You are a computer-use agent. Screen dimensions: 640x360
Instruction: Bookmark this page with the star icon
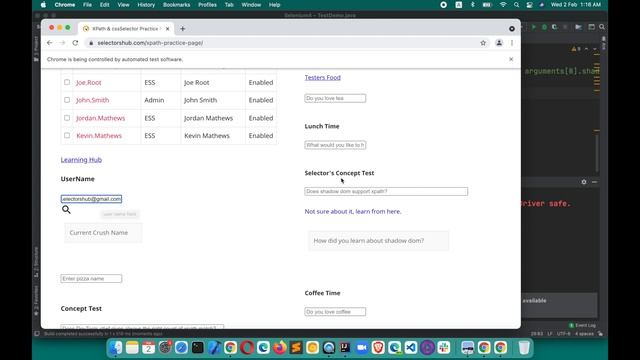pyautogui.click(x=483, y=43)
